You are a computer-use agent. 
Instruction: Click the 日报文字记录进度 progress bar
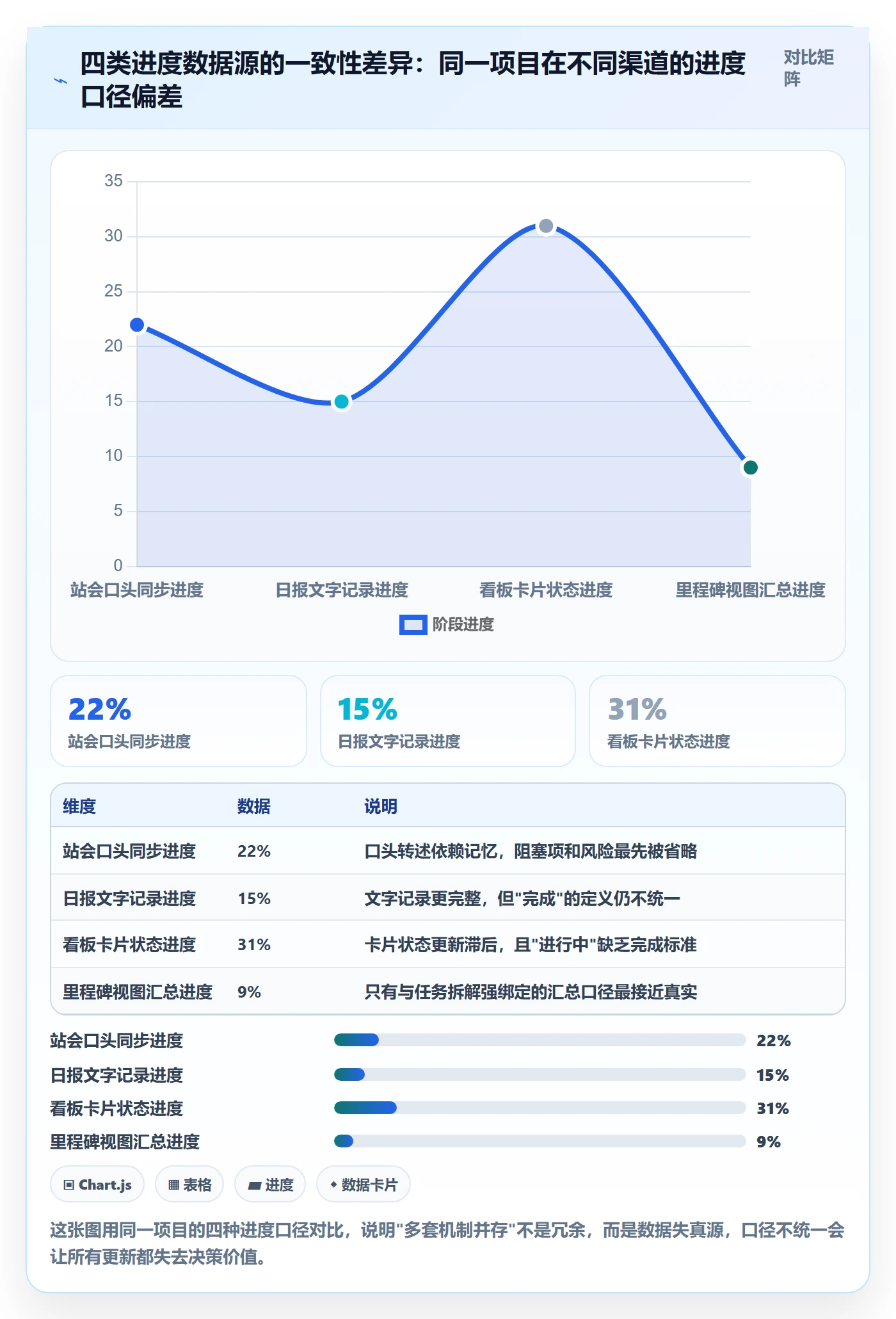point(540,1074)
